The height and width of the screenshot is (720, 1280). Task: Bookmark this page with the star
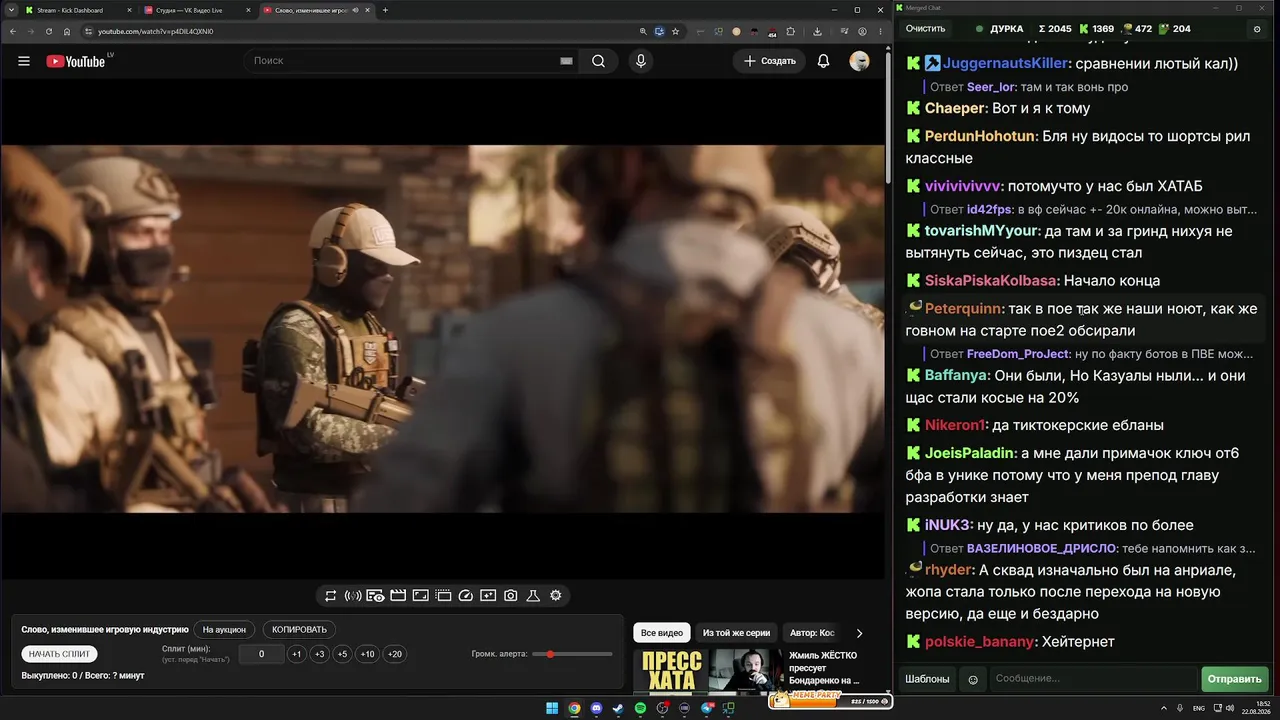(676, 31)
